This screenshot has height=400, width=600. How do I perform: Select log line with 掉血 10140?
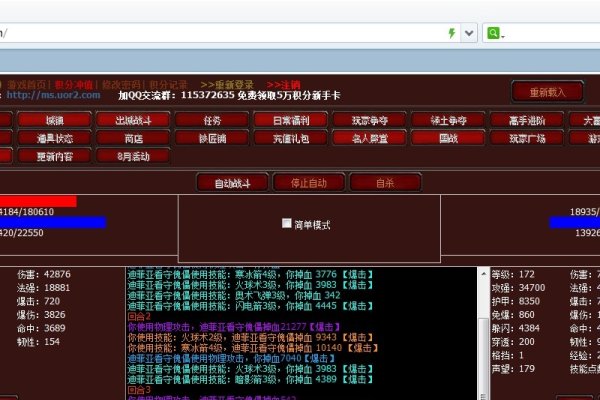253,348
